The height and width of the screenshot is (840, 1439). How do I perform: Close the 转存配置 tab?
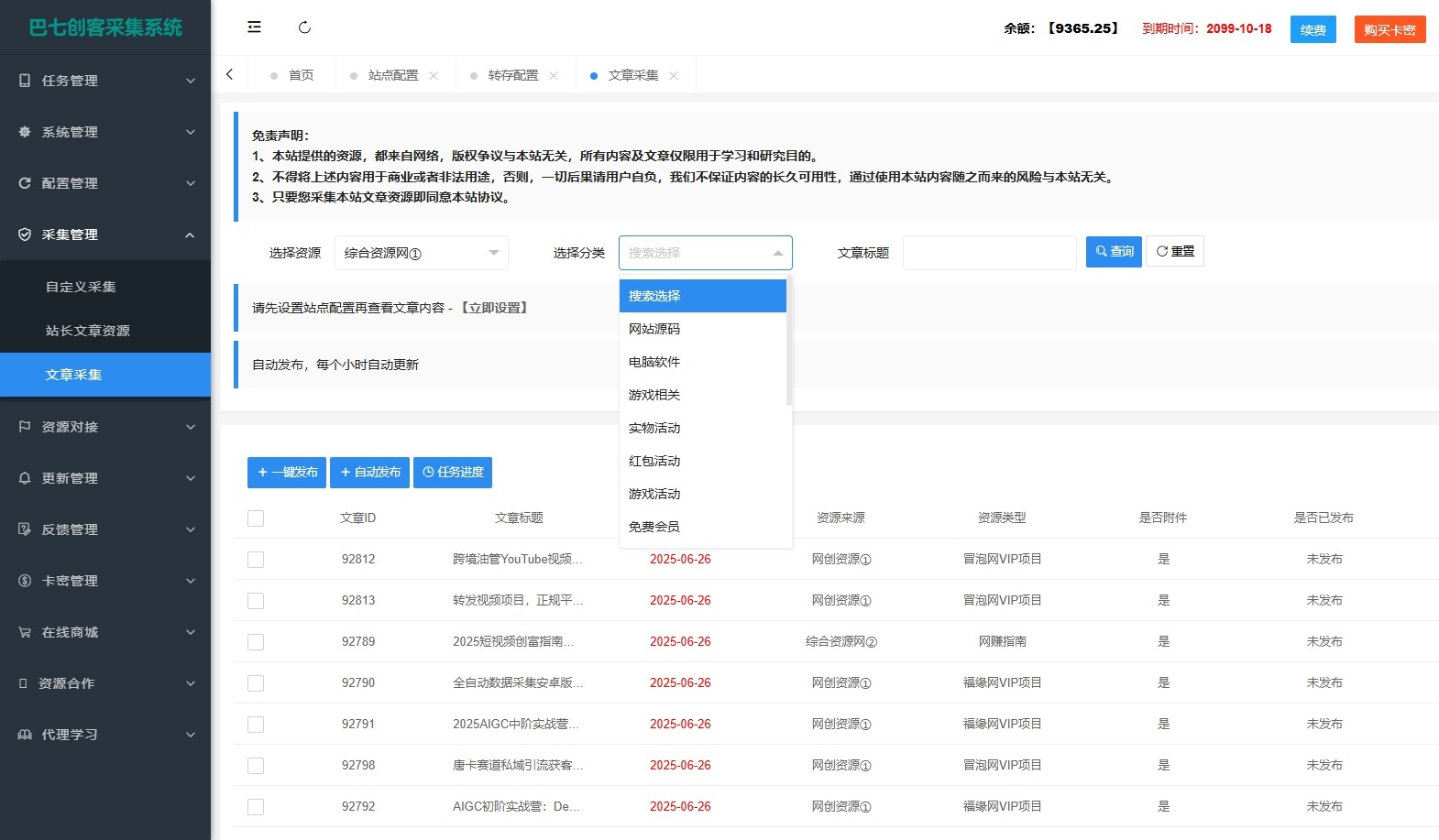(x=554, y=76)
